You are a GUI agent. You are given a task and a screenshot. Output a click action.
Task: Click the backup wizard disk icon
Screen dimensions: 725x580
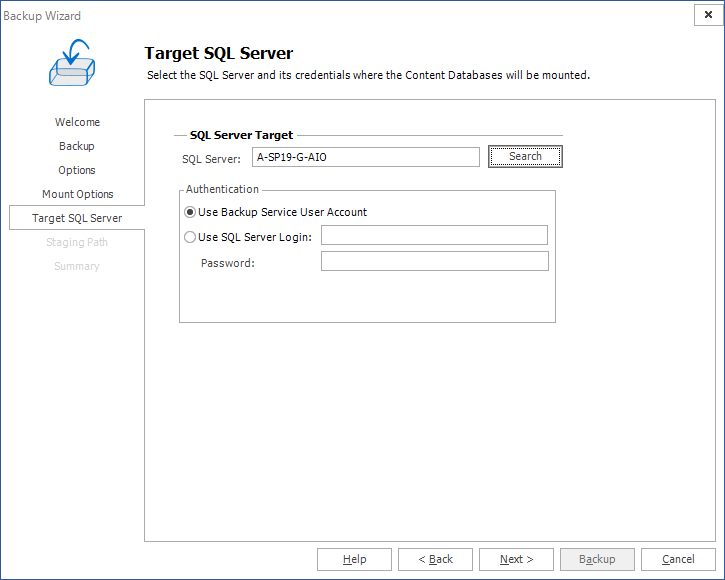(71, 62)
